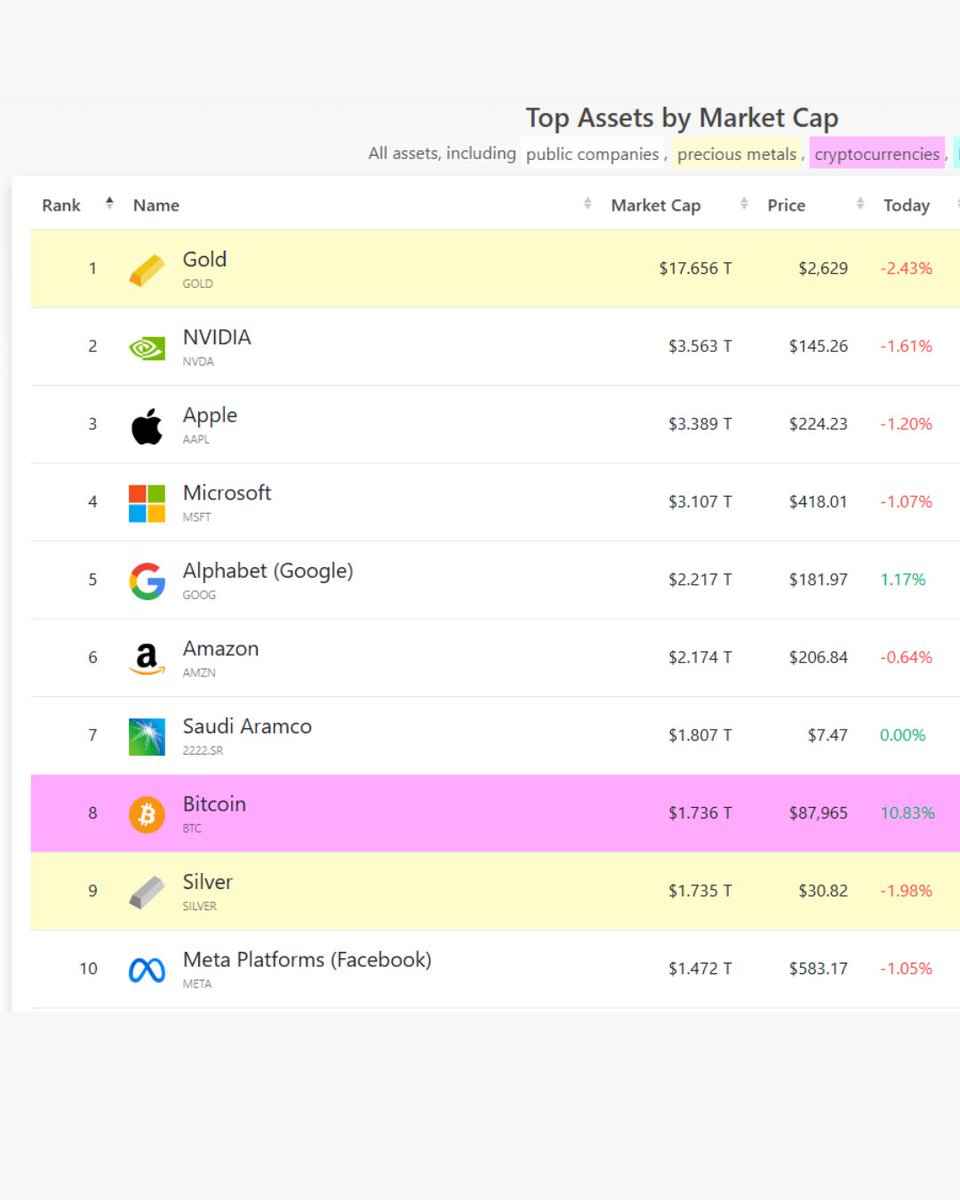The width and height of the screenshot is (960, 1200).
Task: Filter by cryptocurrencies tag
Action: [877, 154]
